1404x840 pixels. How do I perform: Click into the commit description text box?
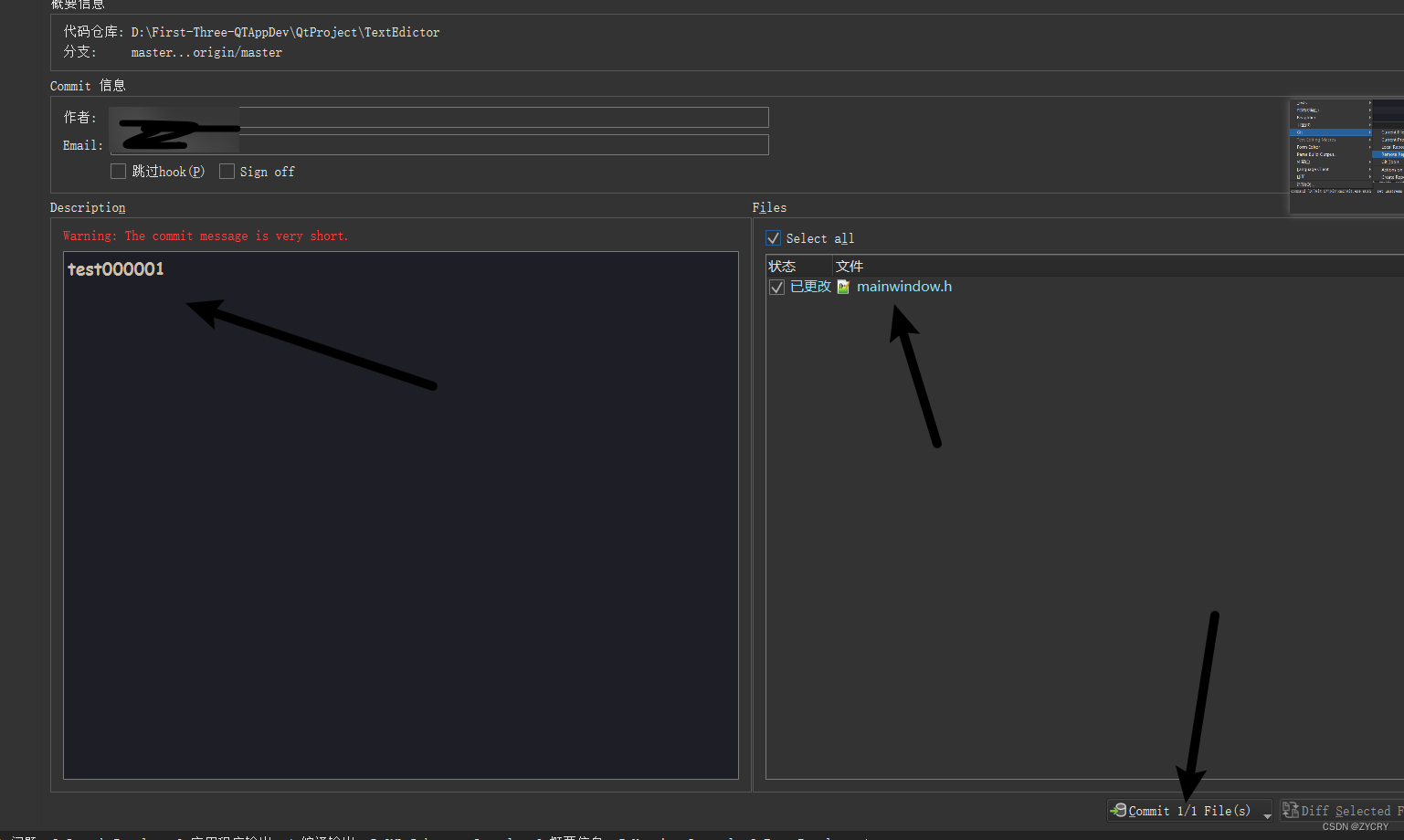pyautogui.click(x=401, y=515)
